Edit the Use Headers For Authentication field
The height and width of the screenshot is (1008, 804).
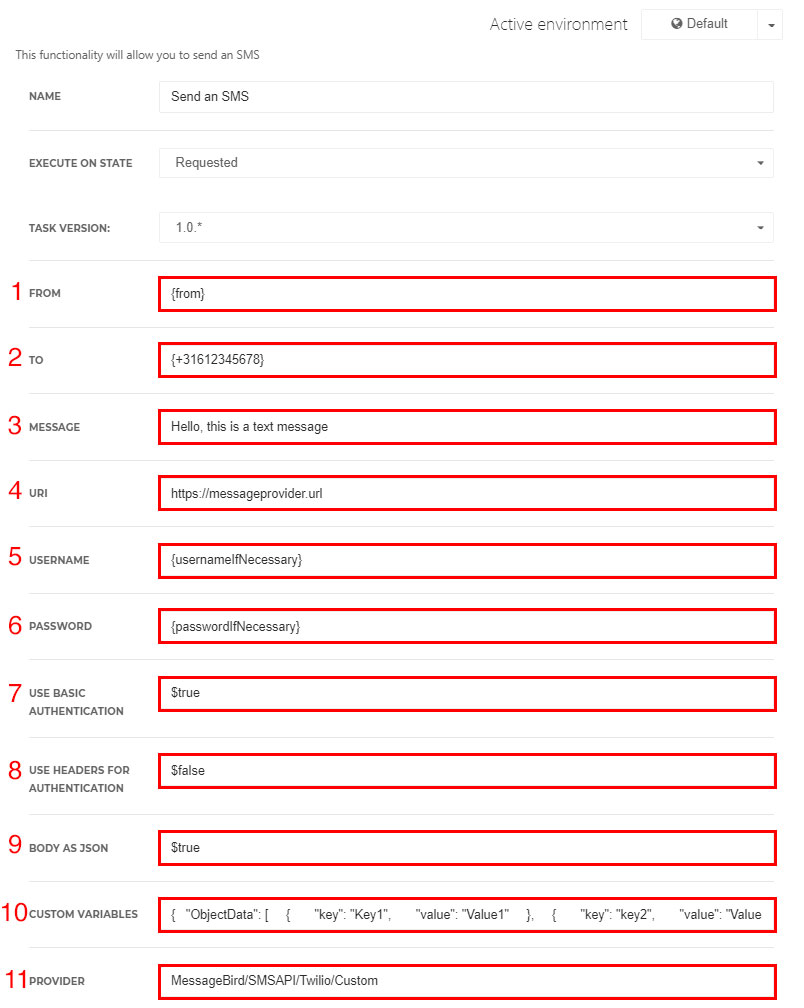467,771
